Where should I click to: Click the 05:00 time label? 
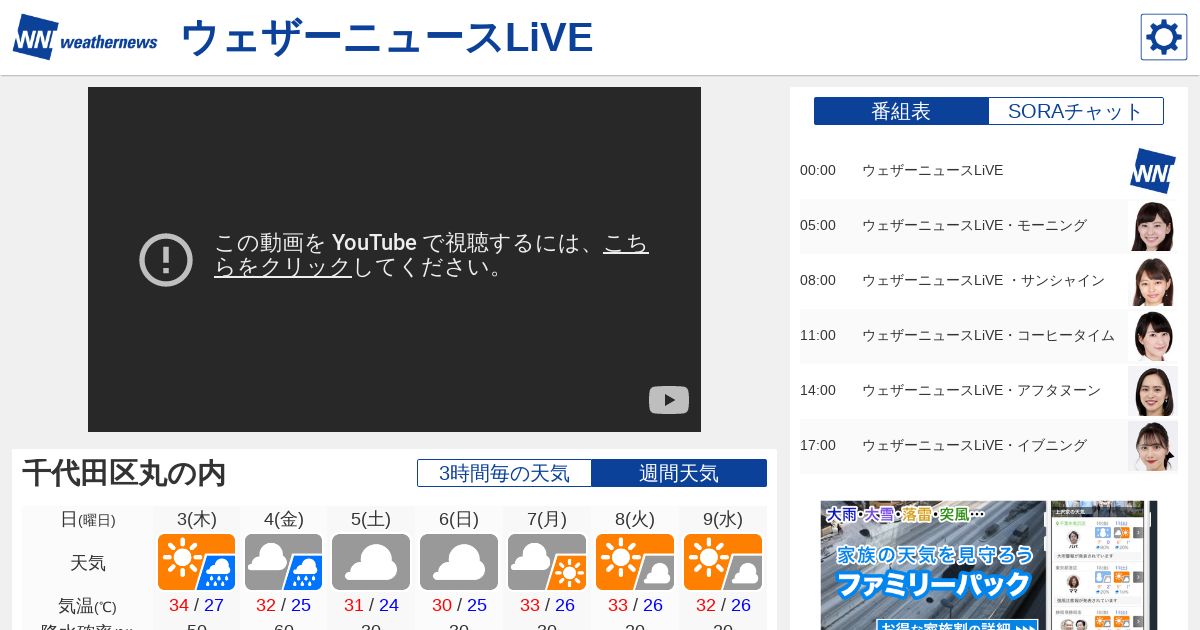[818, 226]
